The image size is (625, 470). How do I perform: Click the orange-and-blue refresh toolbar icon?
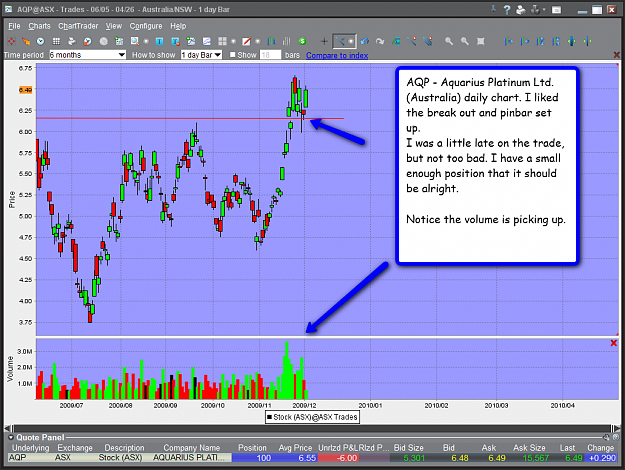[x=87, y=41]
